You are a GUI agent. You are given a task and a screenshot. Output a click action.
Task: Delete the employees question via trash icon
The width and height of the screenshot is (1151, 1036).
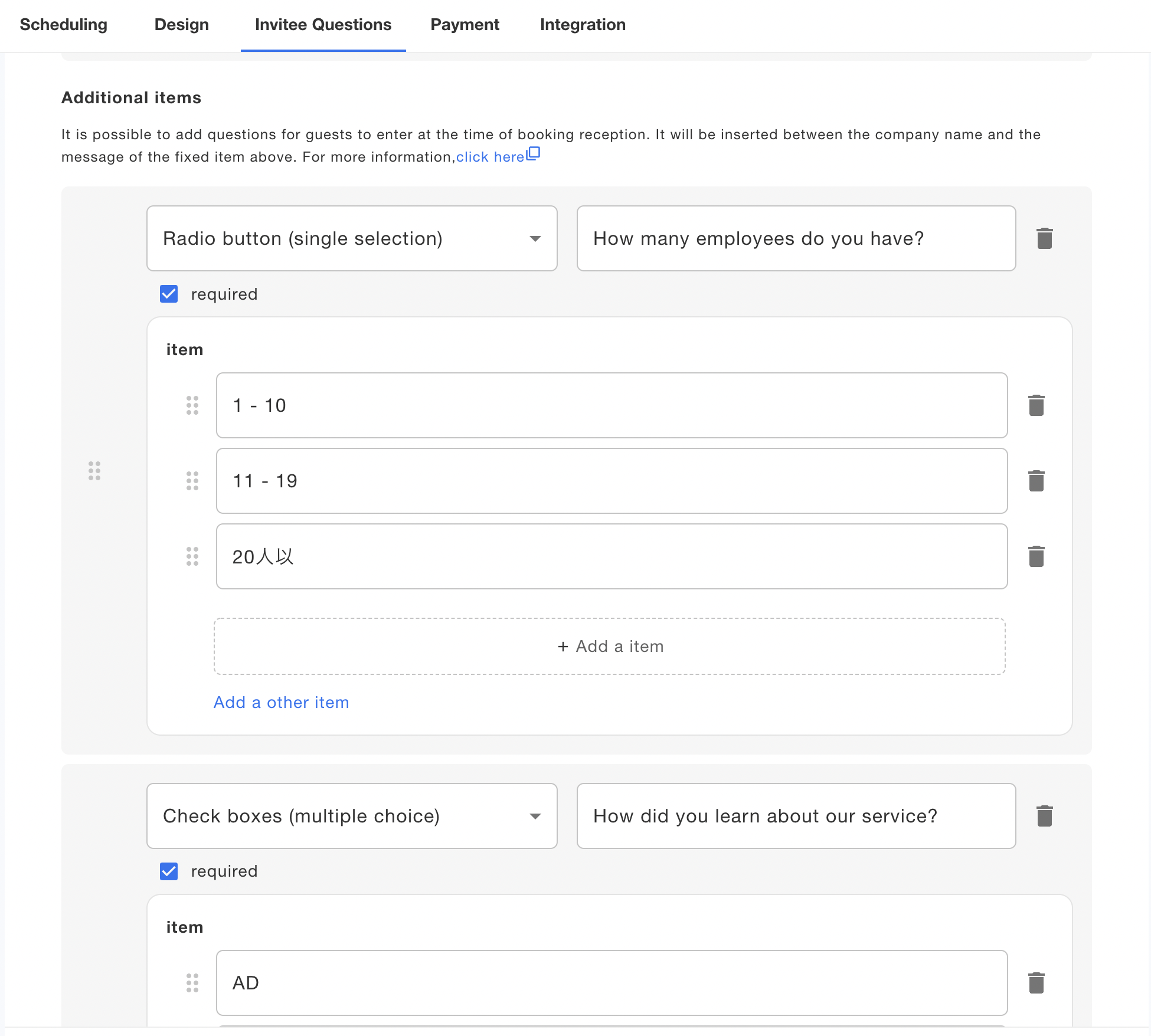click(x=1044, y=238)
